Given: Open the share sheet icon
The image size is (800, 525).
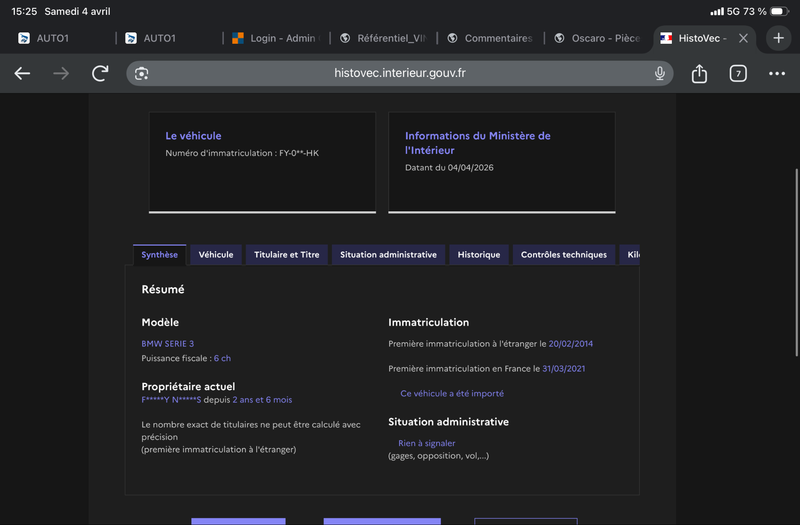Looking at the screenshot, I should pos(699,73).
